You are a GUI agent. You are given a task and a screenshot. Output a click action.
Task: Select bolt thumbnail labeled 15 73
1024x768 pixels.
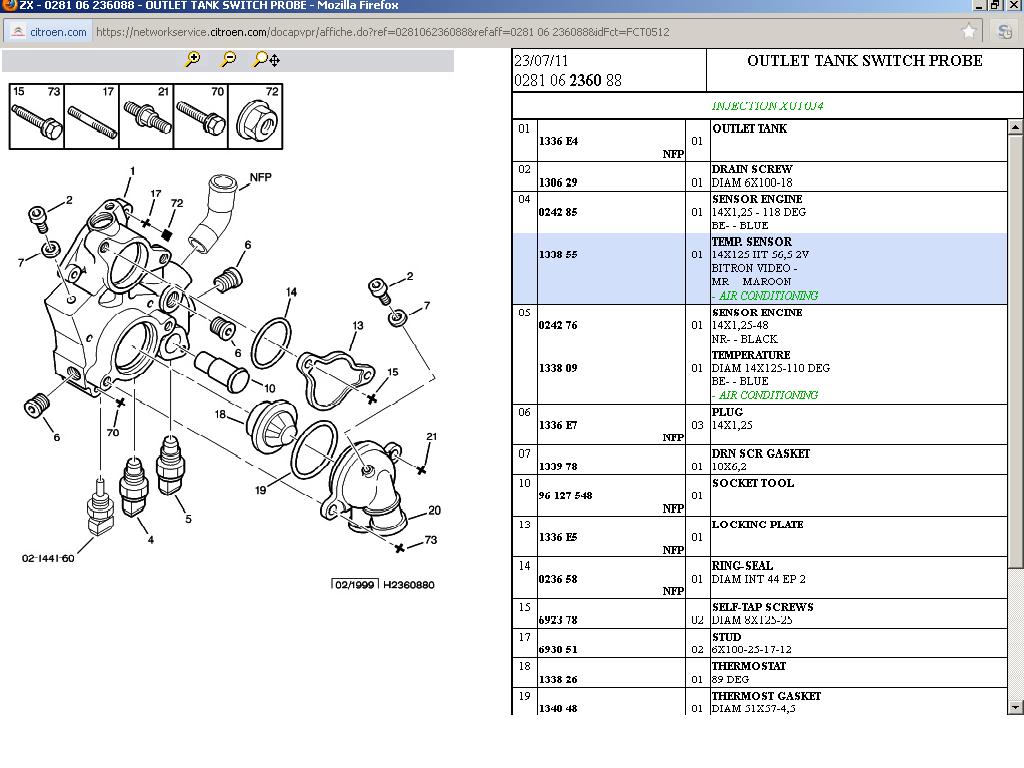point(37,116)
